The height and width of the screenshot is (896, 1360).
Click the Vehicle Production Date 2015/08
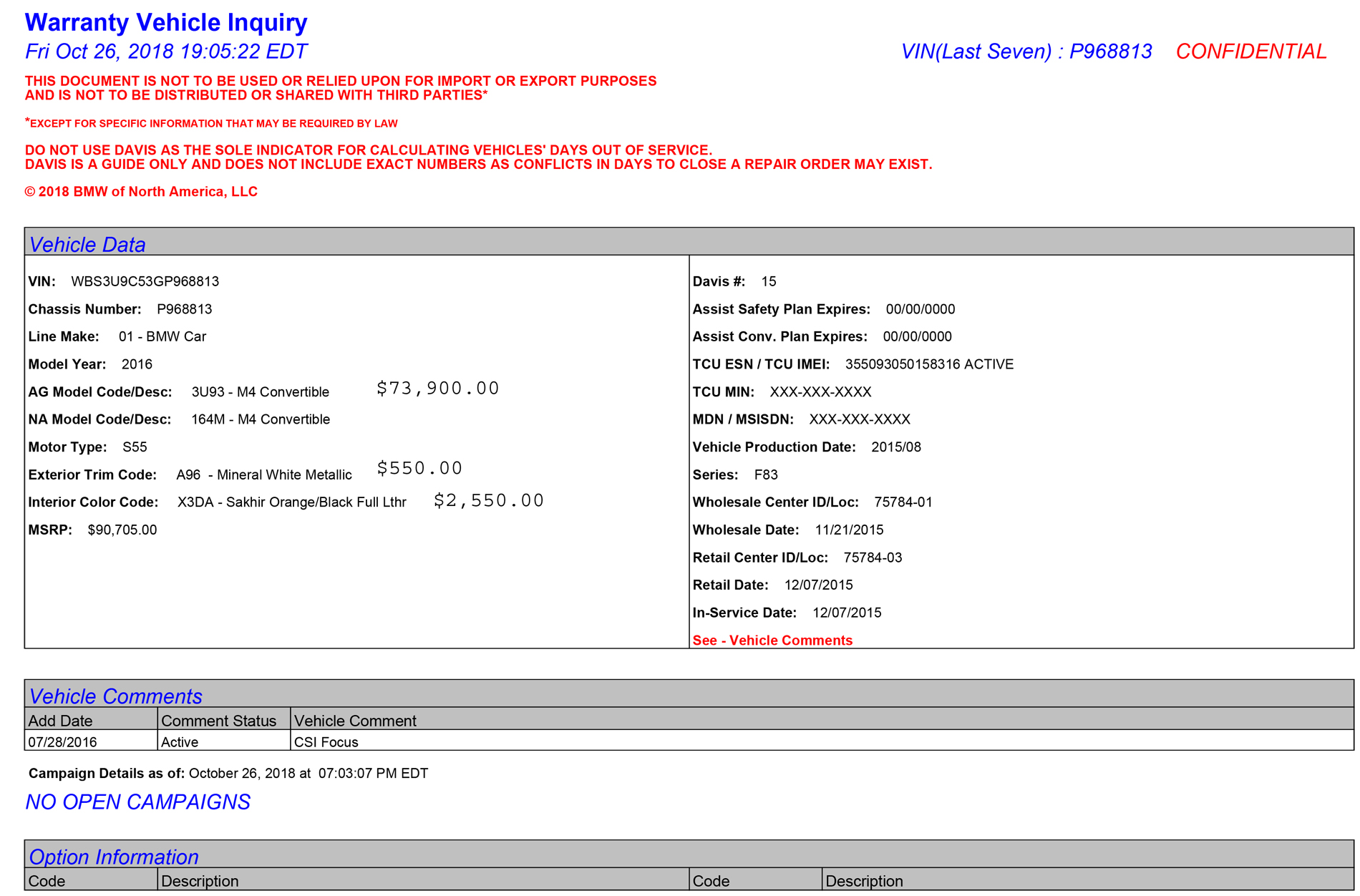(x=896, y=447)
